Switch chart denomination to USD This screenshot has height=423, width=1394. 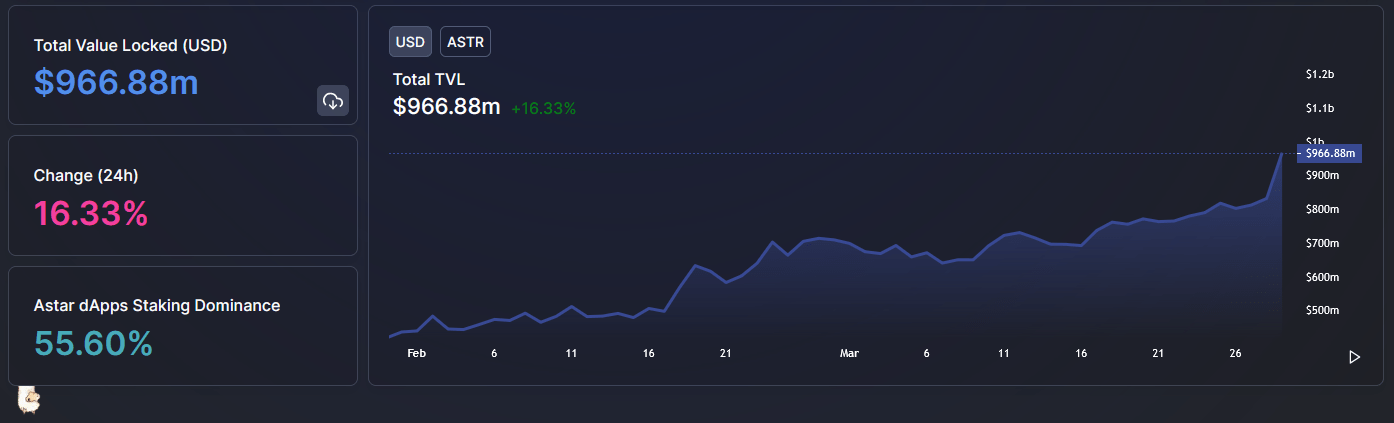click(x=410, y=42)
